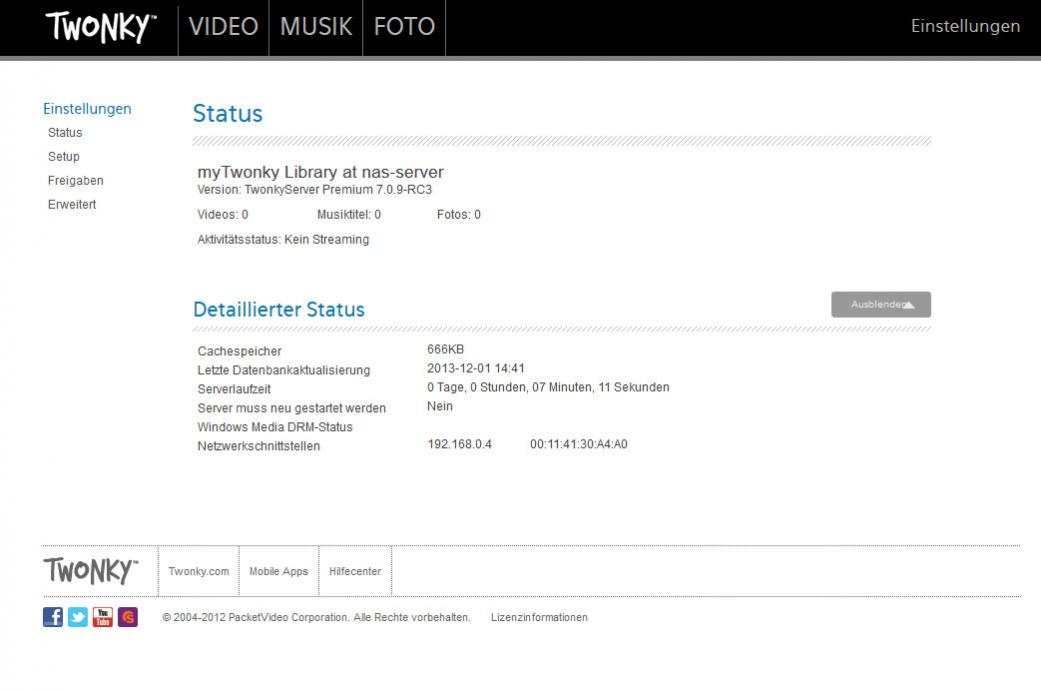Click the 'Letzte Datenbankaktualisierung' label
The image size is (1041, 690).
tap(283, 371)
